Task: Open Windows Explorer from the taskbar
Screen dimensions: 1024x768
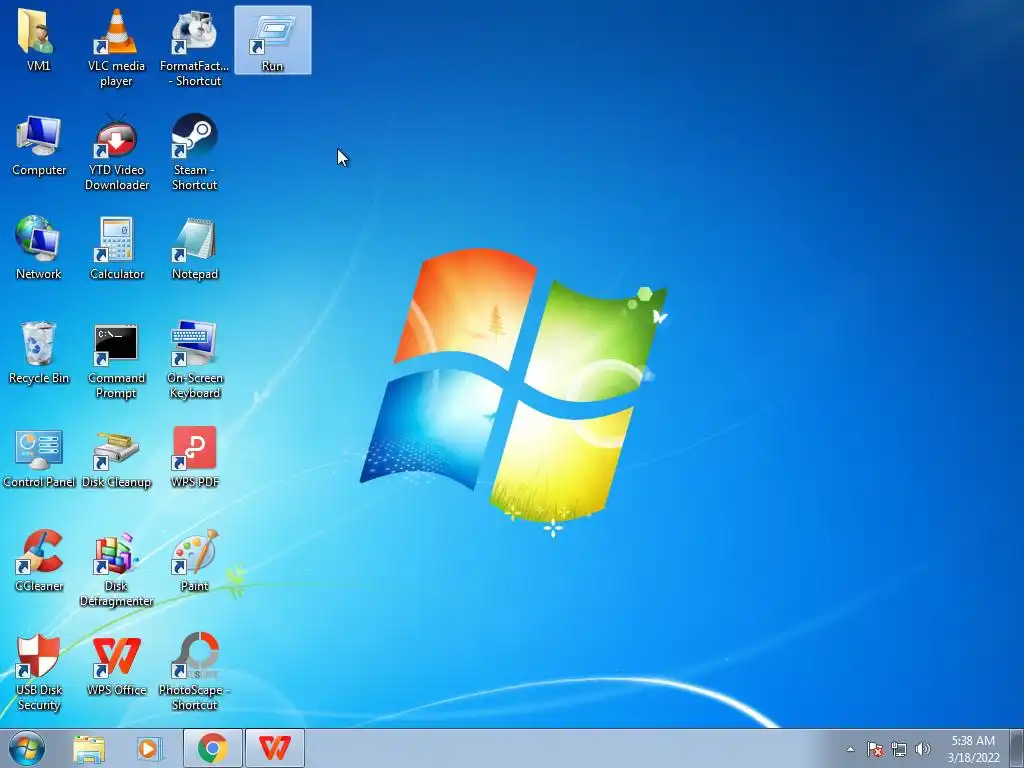Action: pyautogui.click(x=89, y=749)
